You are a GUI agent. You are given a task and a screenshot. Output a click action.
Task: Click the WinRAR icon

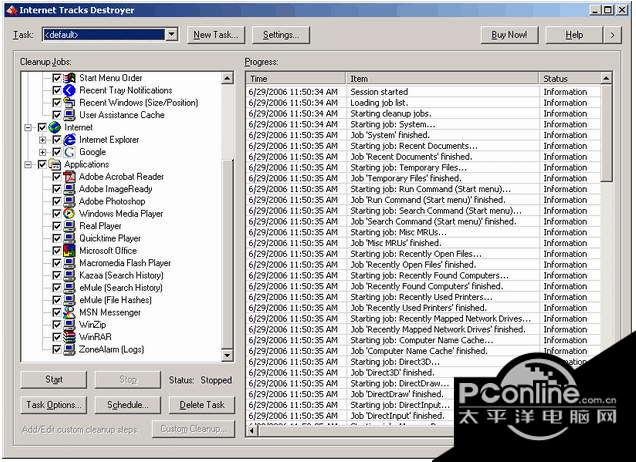70,337
